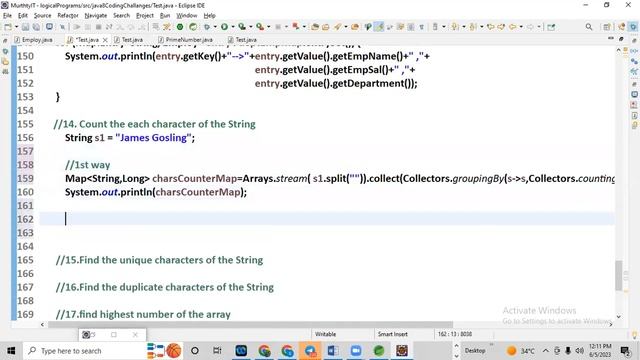Viewport: 640px width, 360px height.
Task: Click the Save icon in toolbar
Action: 25,27
